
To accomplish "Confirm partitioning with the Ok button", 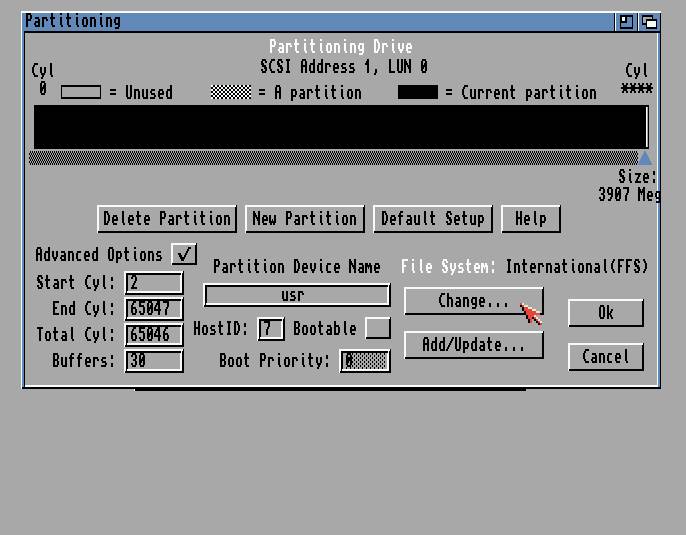I will pos(605,313).
